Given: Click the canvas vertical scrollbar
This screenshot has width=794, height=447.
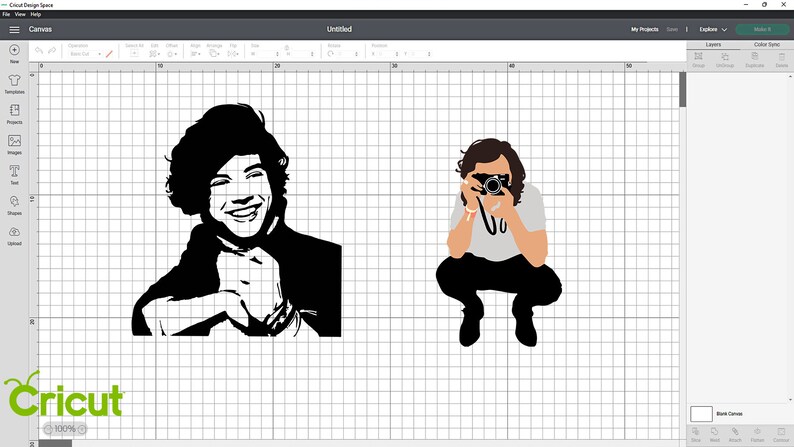Looking at the screenshot, I should [x=683, y=90].
